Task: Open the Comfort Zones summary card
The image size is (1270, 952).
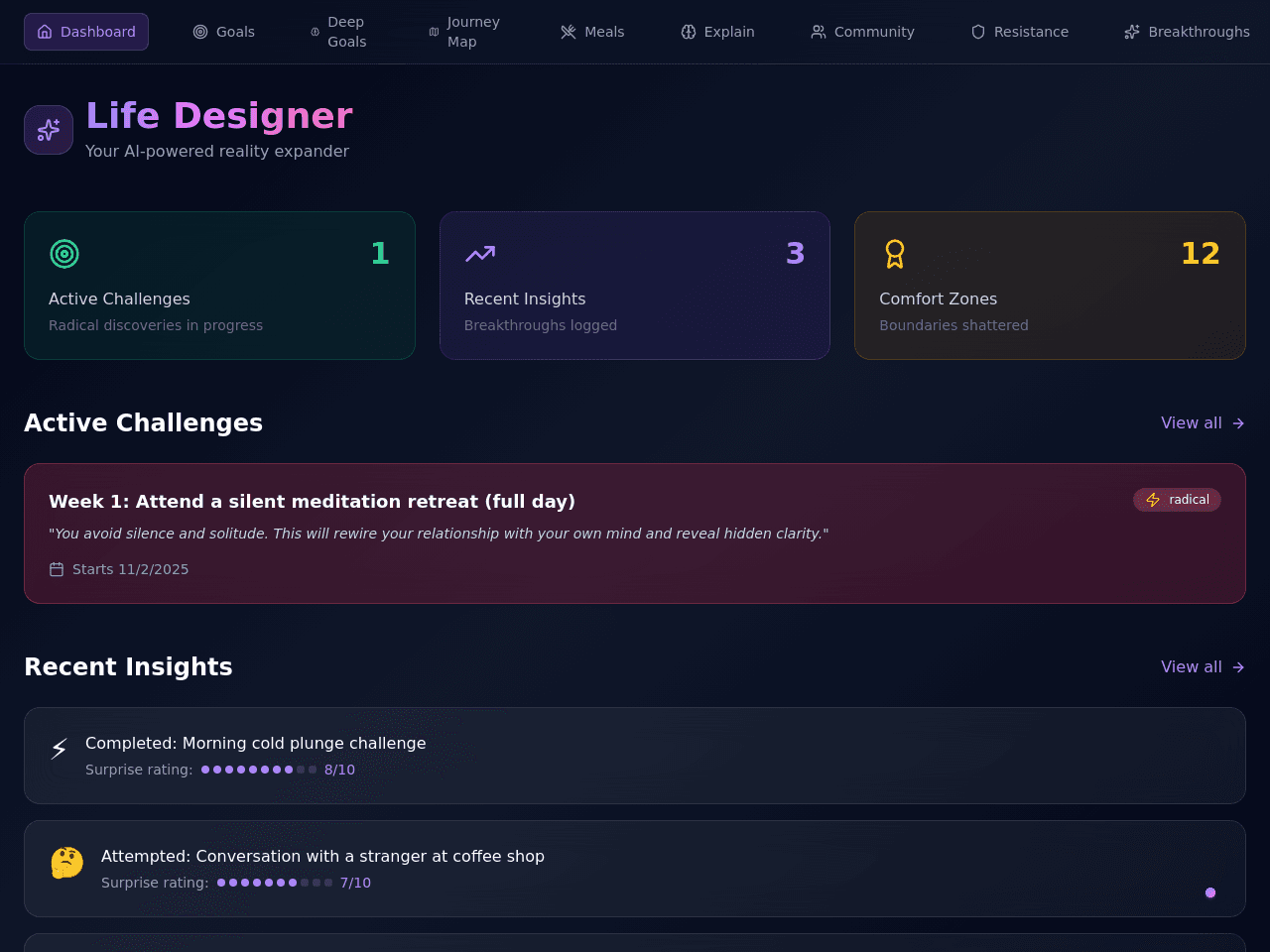Action: click(x=1050, y=286)
